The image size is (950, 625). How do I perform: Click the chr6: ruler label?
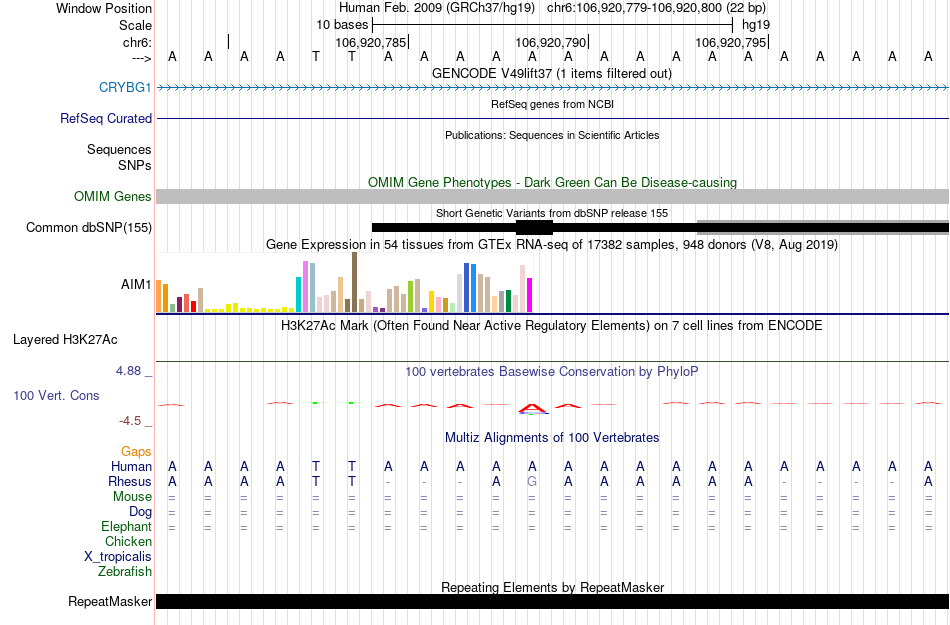(138, 43)
